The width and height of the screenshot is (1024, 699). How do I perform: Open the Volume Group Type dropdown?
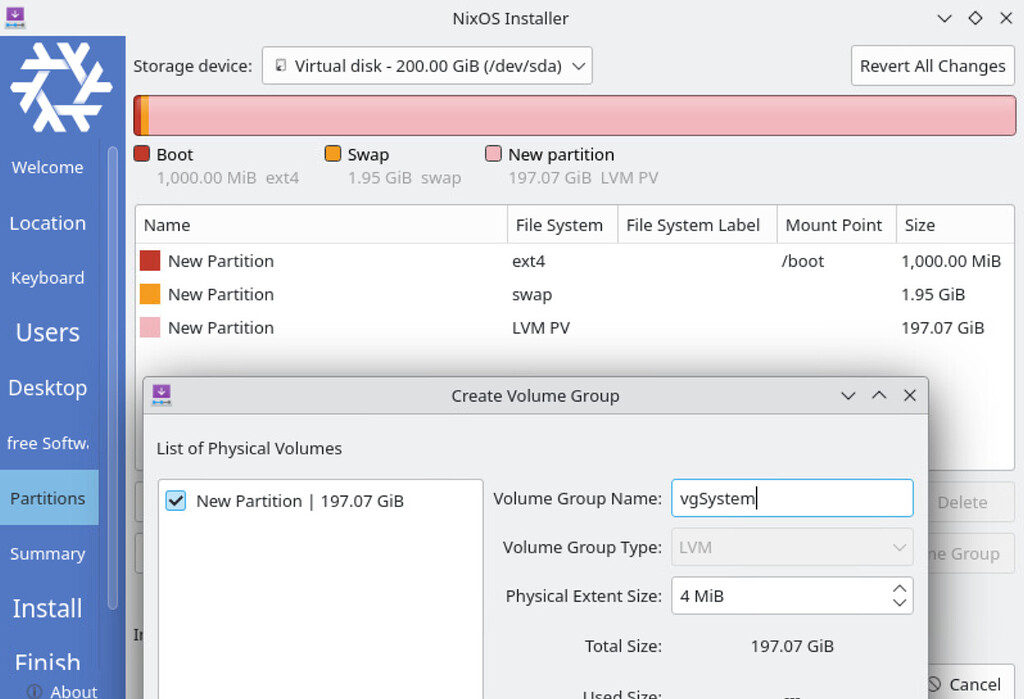pos(792,547)
